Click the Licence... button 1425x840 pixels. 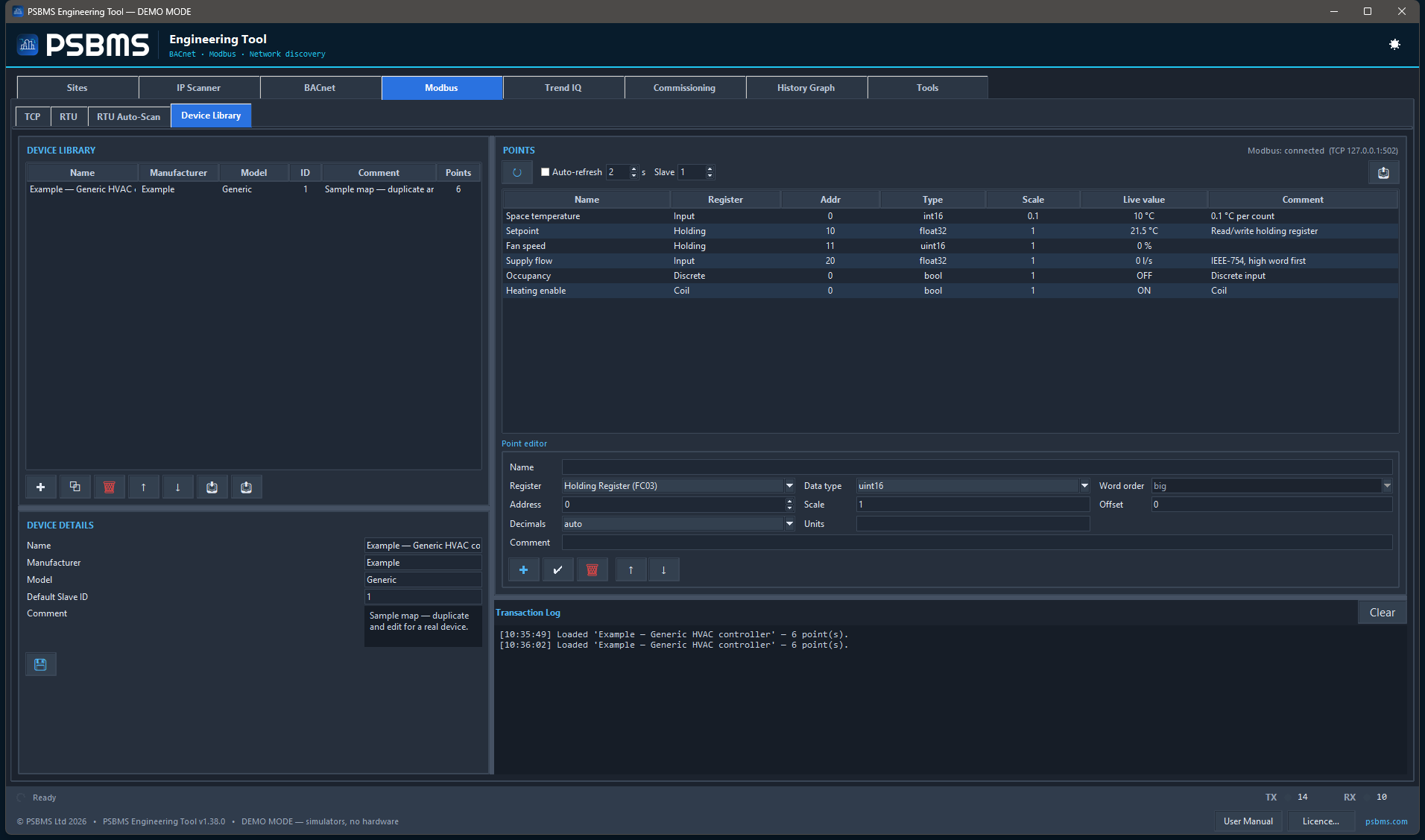point(1321,821)
